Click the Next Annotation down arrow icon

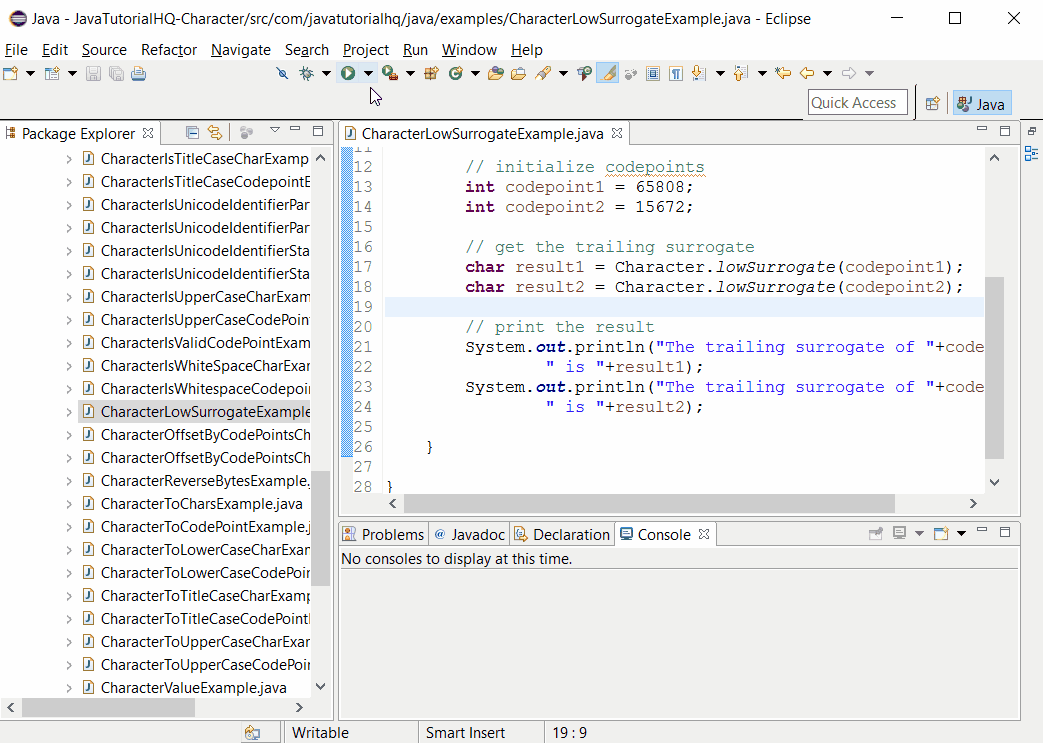click(x=698, y=73)
